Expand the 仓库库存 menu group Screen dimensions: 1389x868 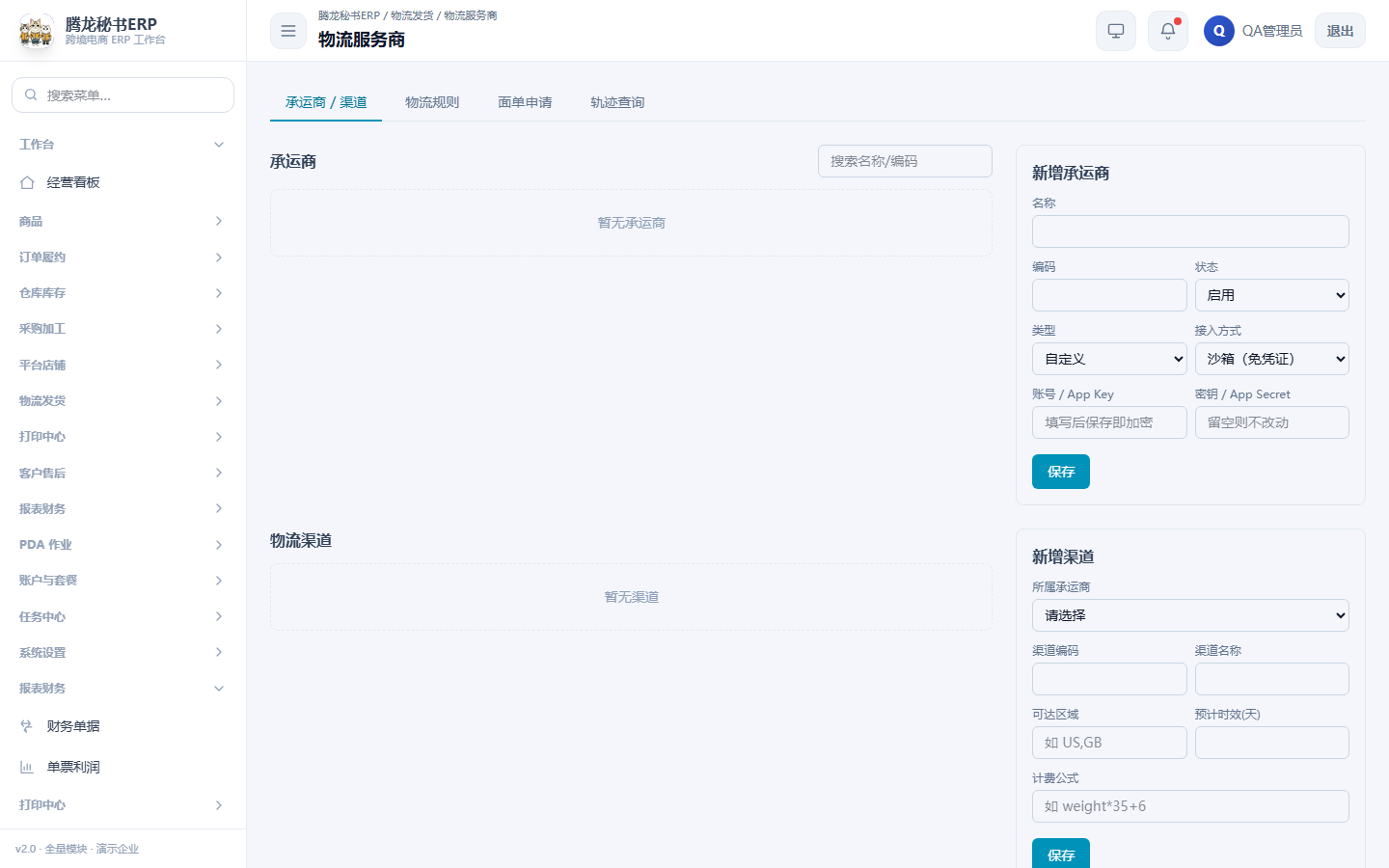click(x=123, y=293)
